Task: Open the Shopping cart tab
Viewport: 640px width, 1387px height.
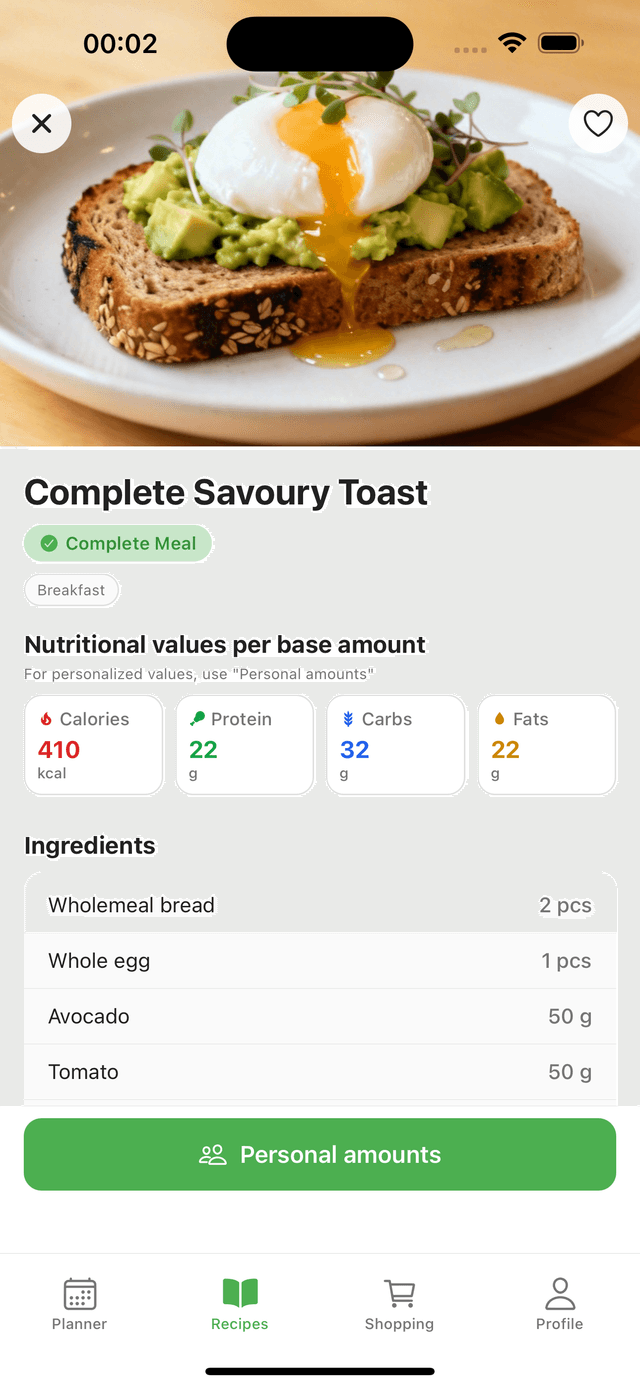Action: click(x=399, y=1303)
